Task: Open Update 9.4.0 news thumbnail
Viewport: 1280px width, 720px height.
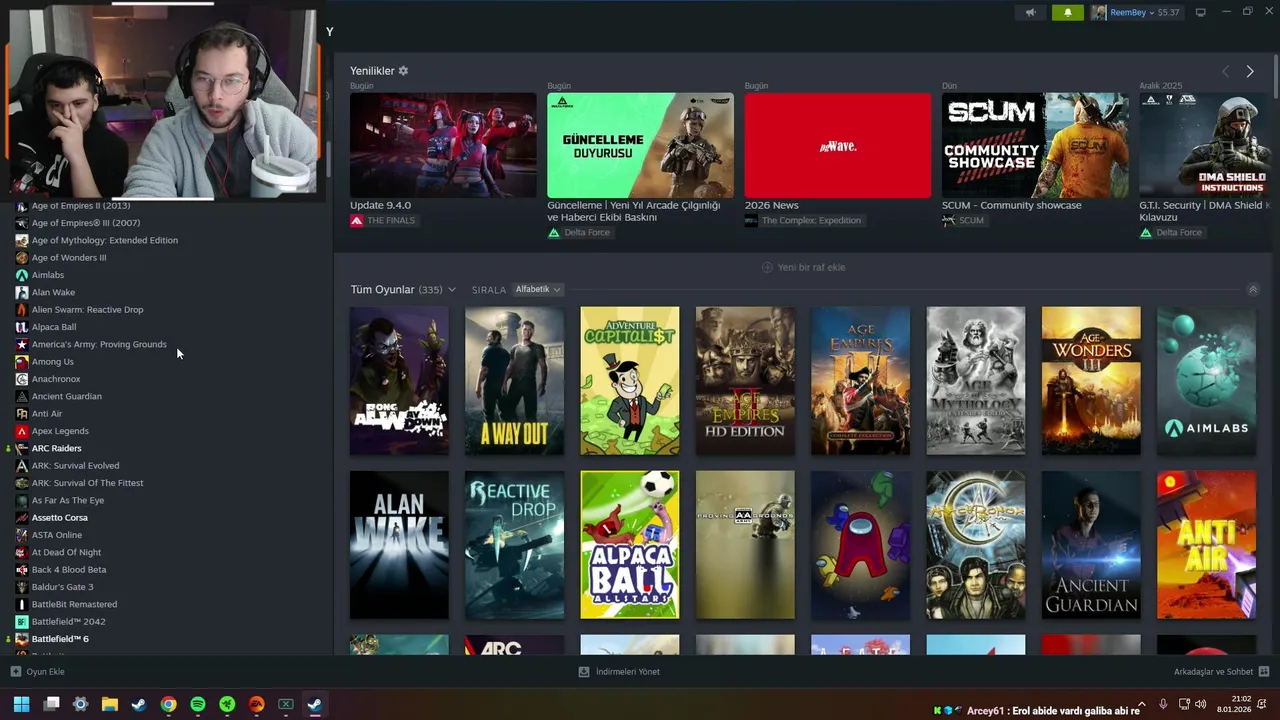Action: tap(443, 145)
